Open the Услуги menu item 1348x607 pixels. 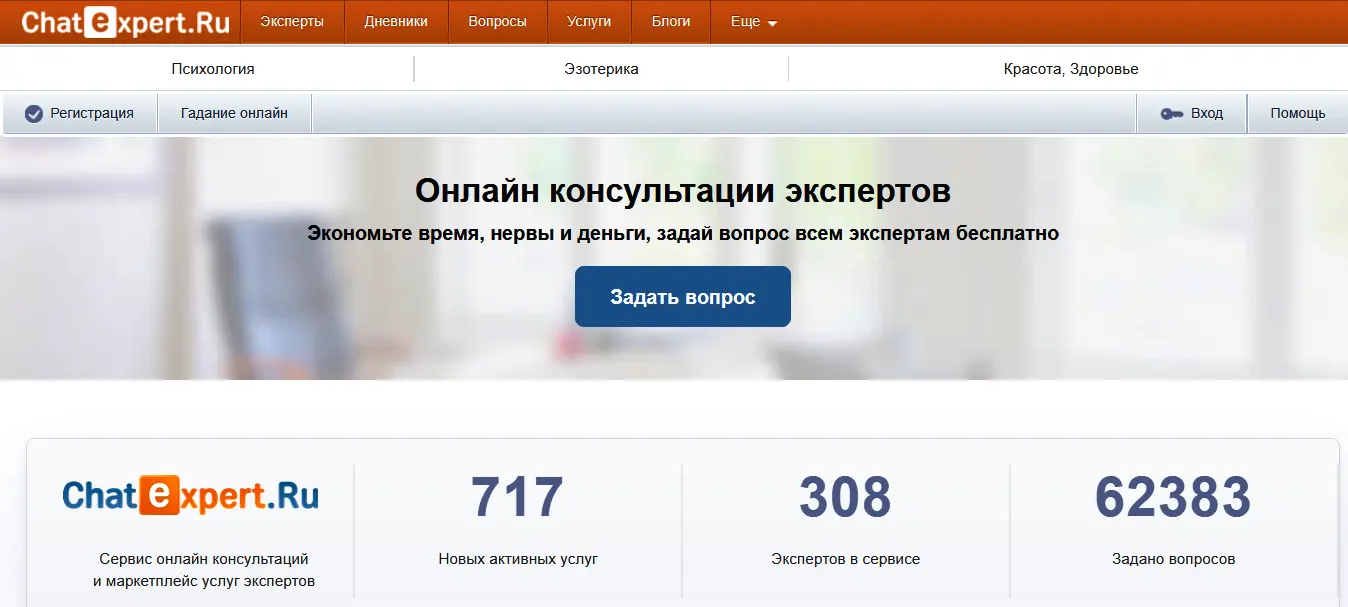[589, 22]
